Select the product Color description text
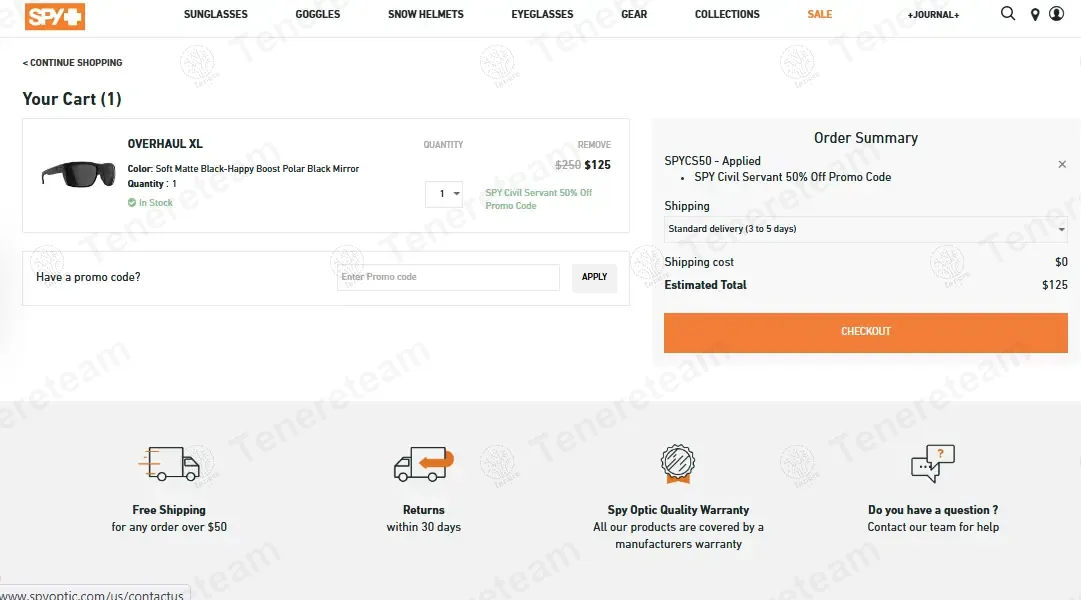The height and width of the screenshot is (600, 1081). 243,169
